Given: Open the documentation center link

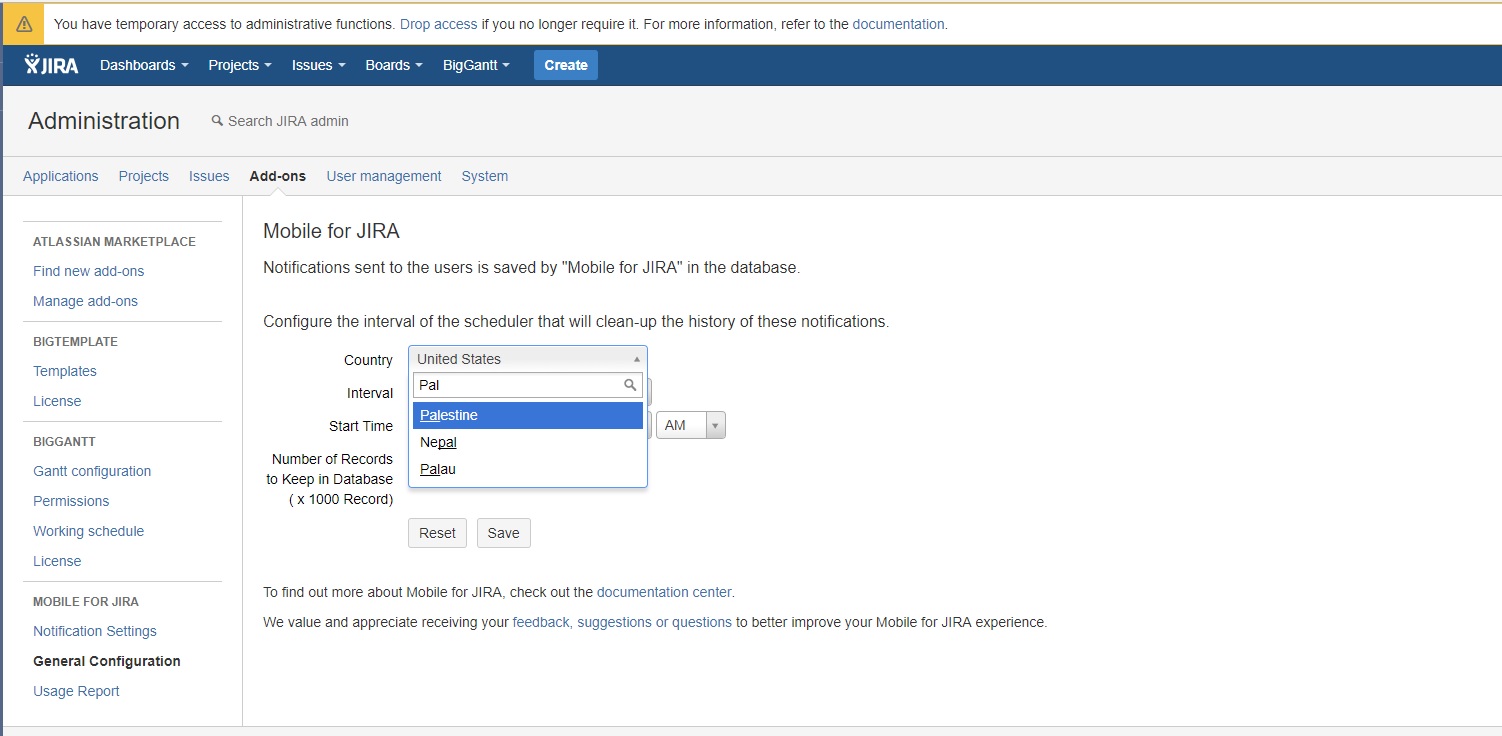Looking at the screenshot, I should [666, 592].
